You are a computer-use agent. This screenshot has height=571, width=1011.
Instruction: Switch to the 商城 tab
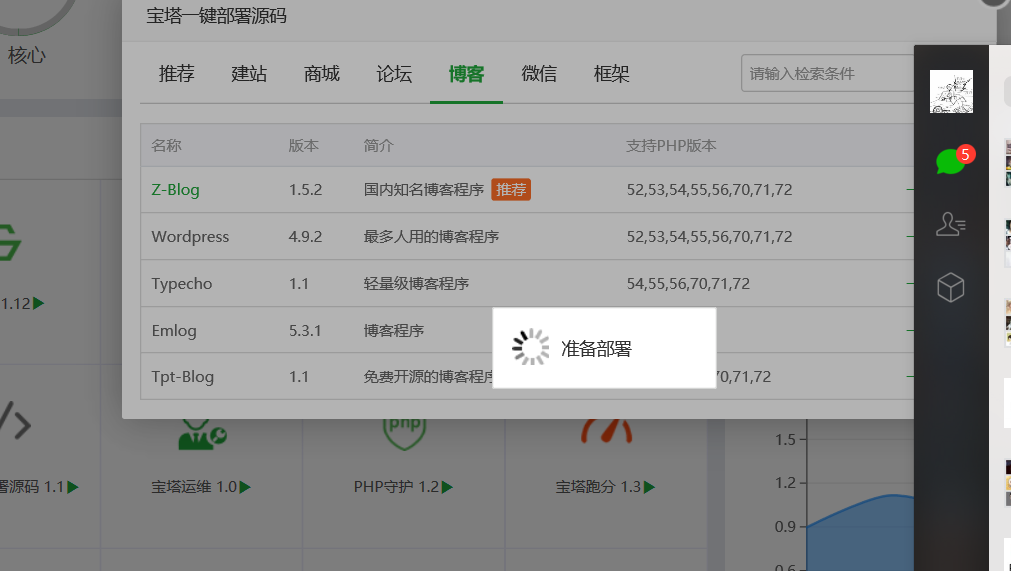pos(322,74)
